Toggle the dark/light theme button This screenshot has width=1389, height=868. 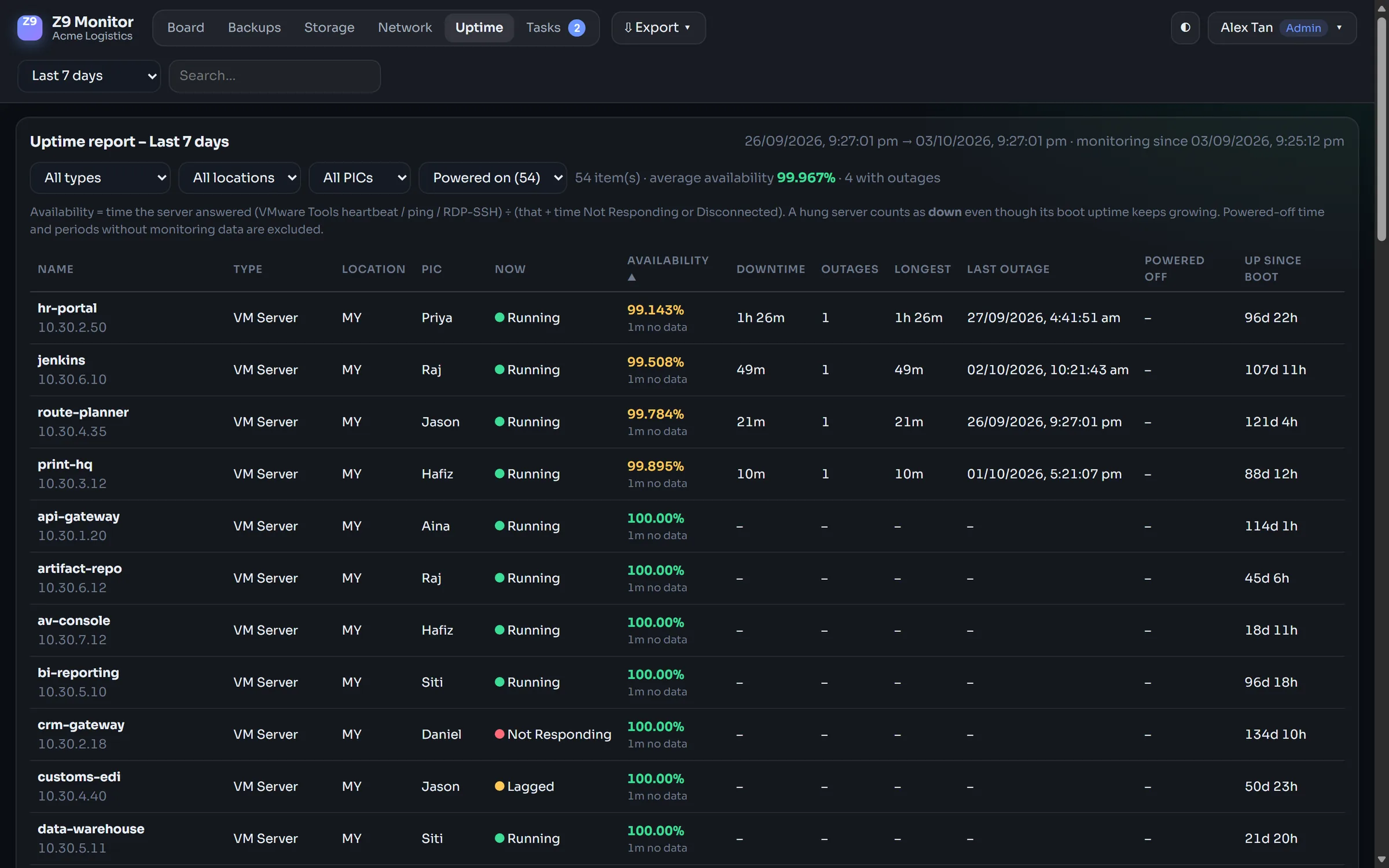coord(1185,28)
